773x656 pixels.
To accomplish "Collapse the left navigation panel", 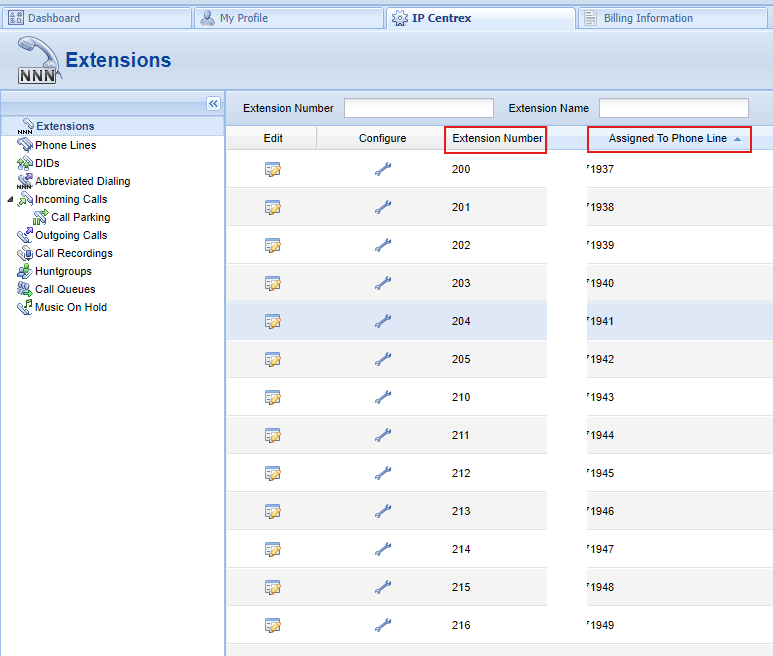I will [x=213, y=103].
